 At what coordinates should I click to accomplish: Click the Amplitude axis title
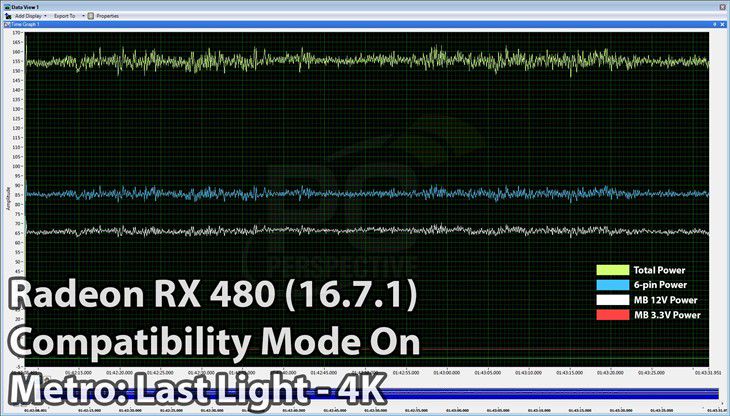pos(8,199)
